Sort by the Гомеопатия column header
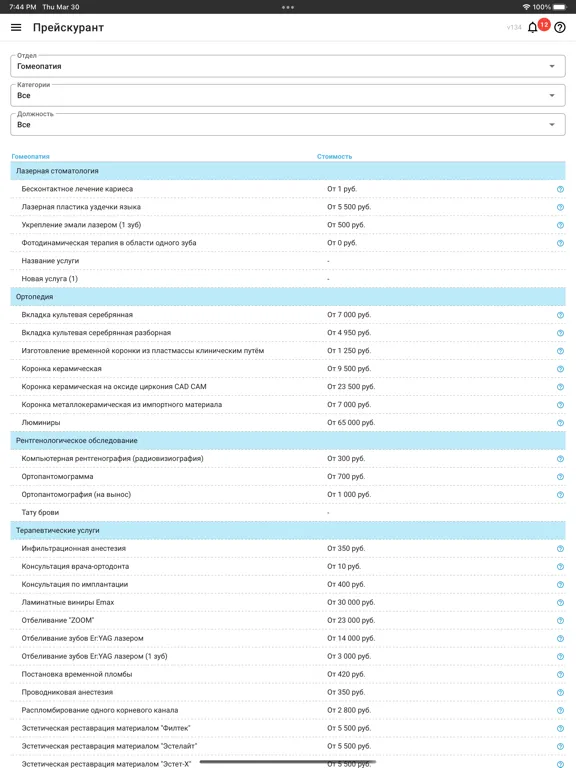The image size is (576, 768). point(30,157)
